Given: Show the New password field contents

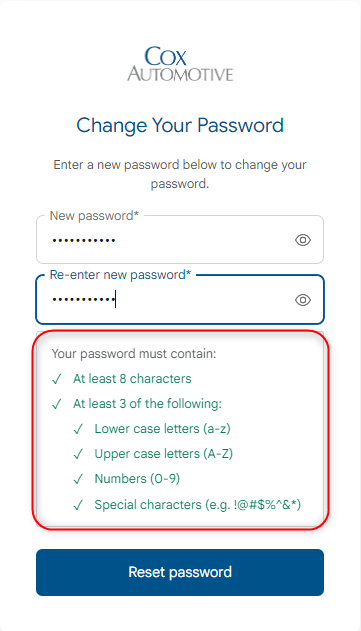Looking at the screenshot, I should click(303, 240).
